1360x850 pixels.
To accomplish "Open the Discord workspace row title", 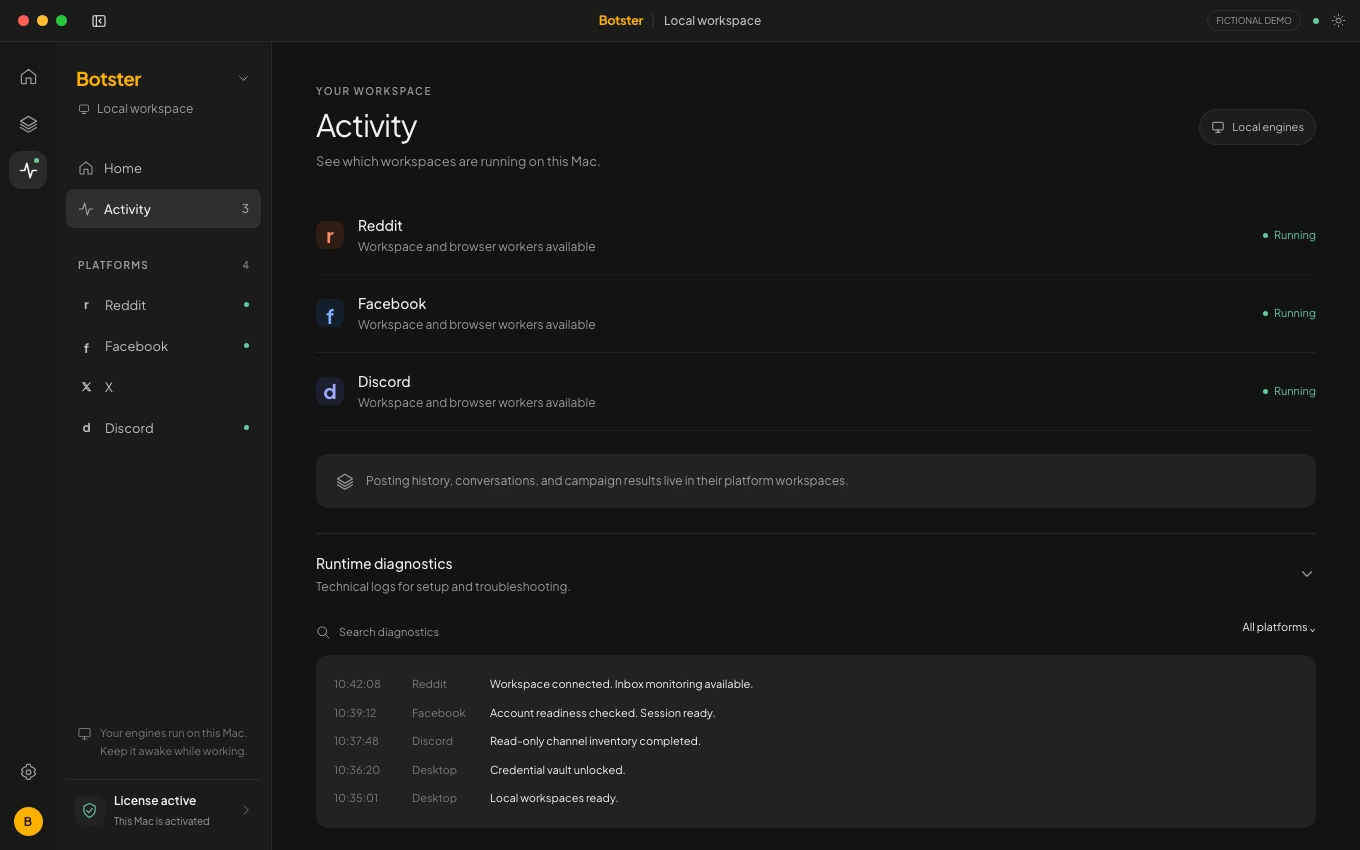I will [384, 382].
